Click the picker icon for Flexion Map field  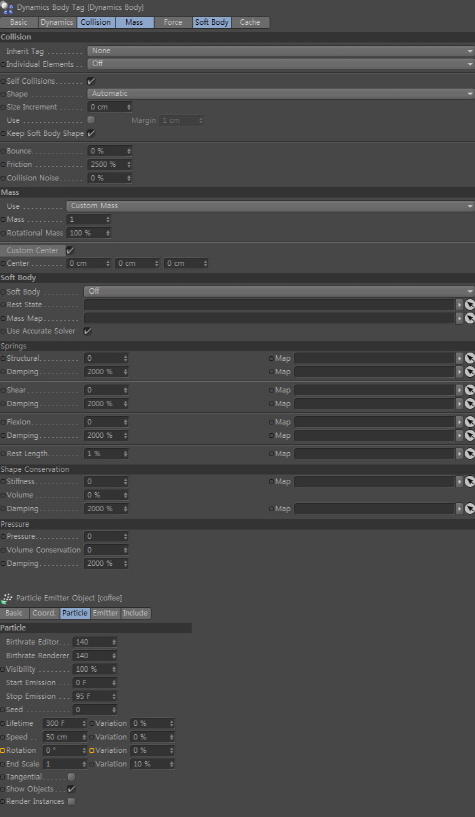pos(470,422)
